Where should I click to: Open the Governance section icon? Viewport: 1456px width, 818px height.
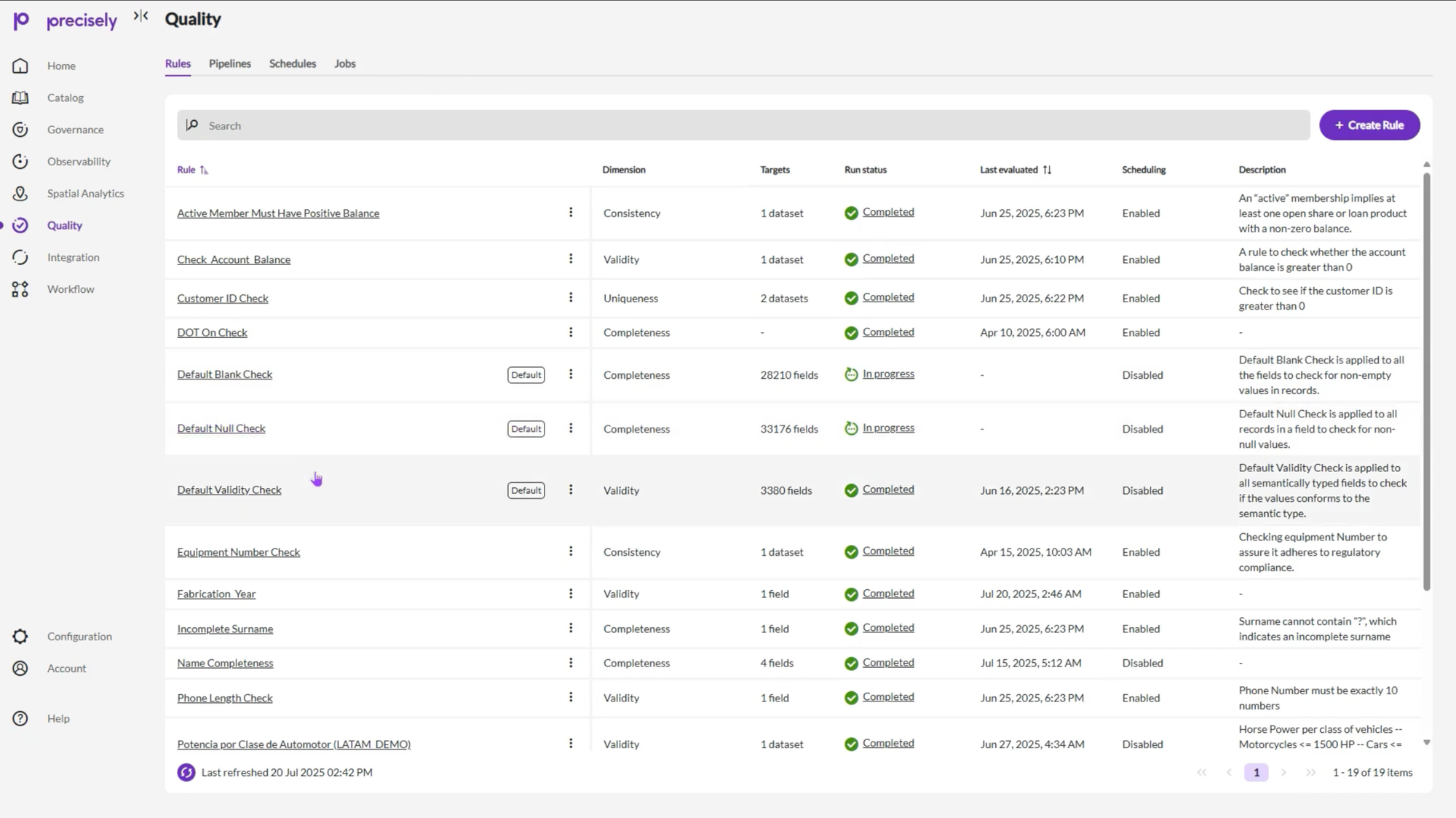click(20, 130)
